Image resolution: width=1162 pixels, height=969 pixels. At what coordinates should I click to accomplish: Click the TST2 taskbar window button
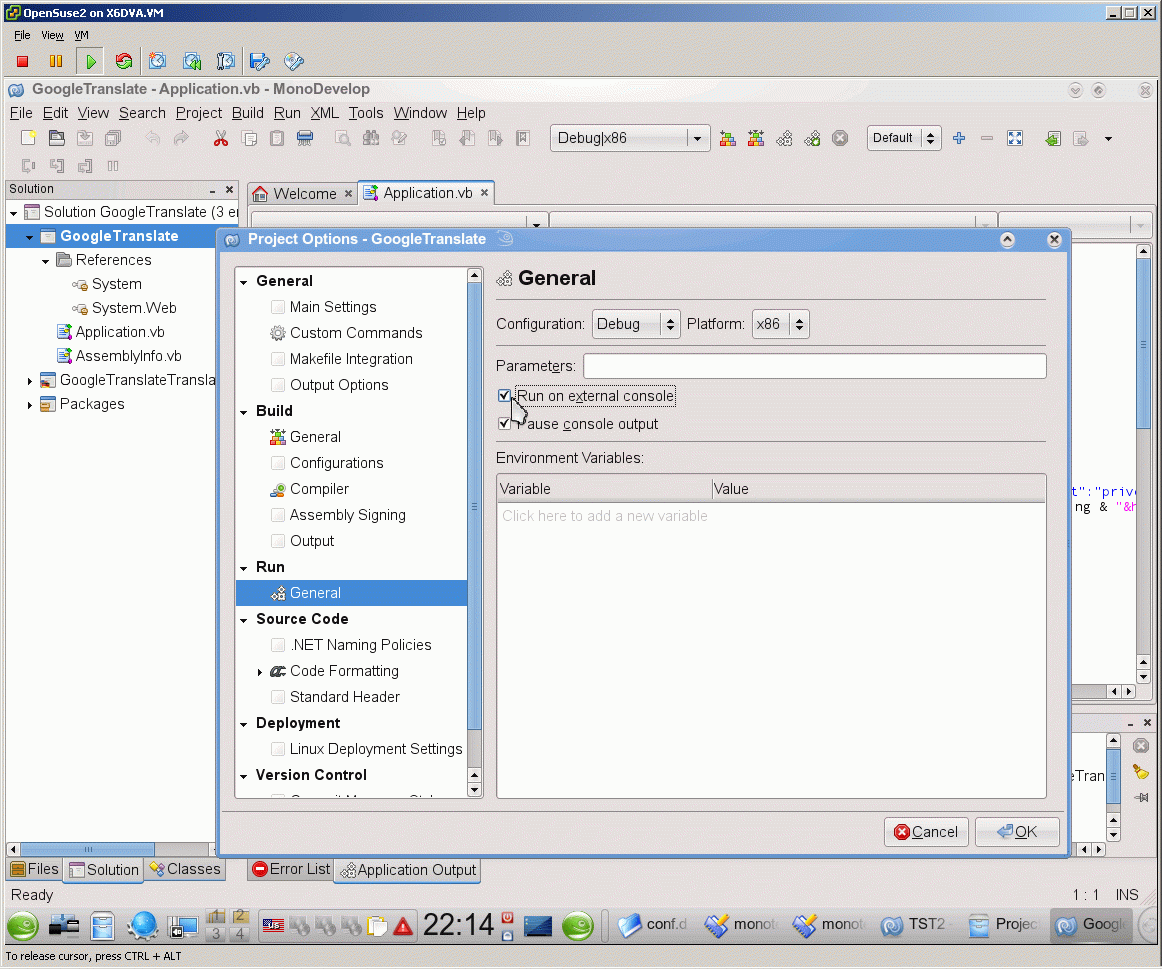[x=914, y=925]
